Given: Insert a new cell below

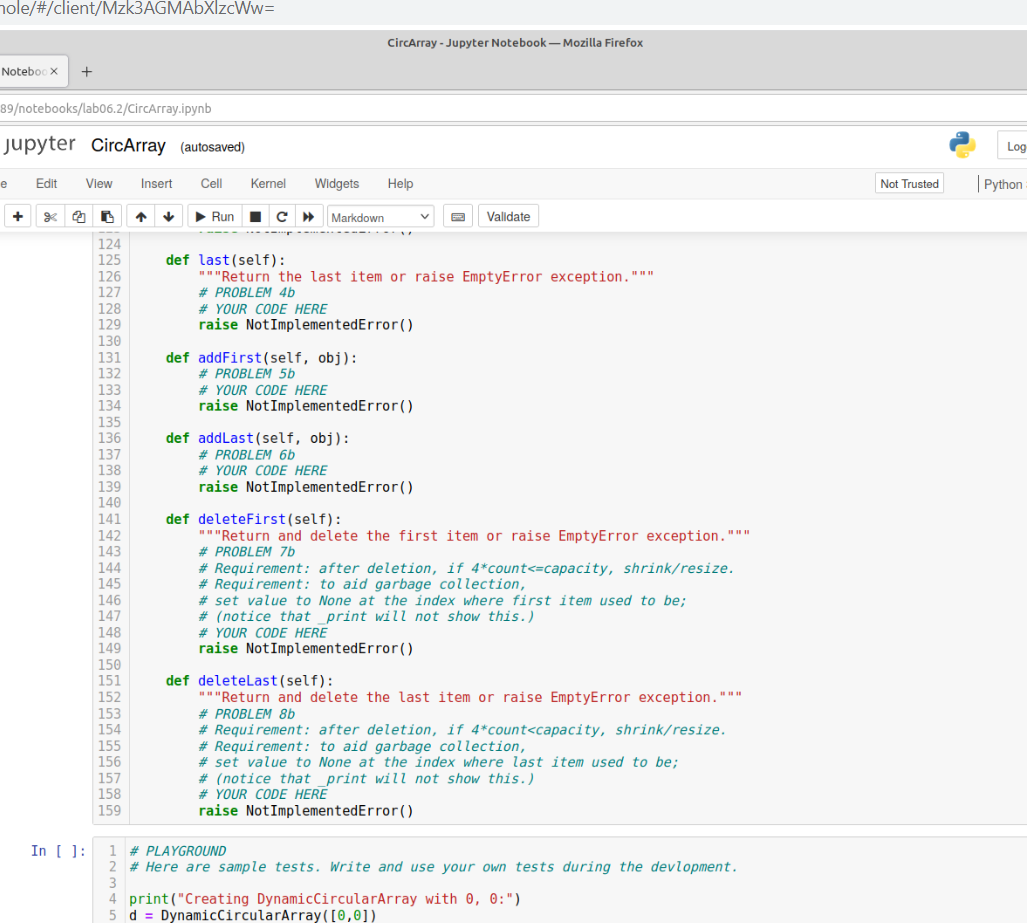Looking at the screenshot, I should 17,216.
